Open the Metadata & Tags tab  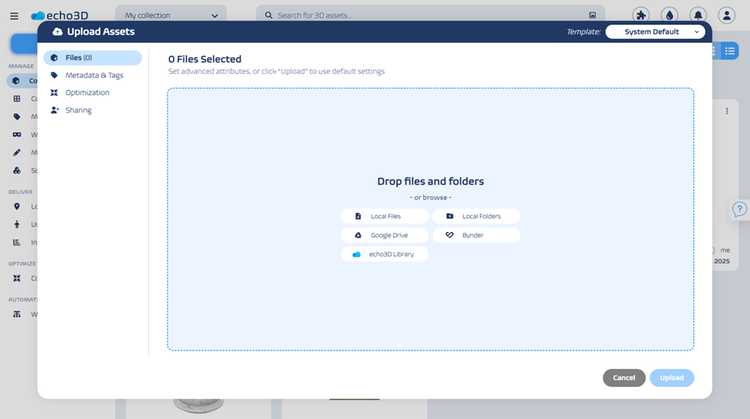point(93,75)
